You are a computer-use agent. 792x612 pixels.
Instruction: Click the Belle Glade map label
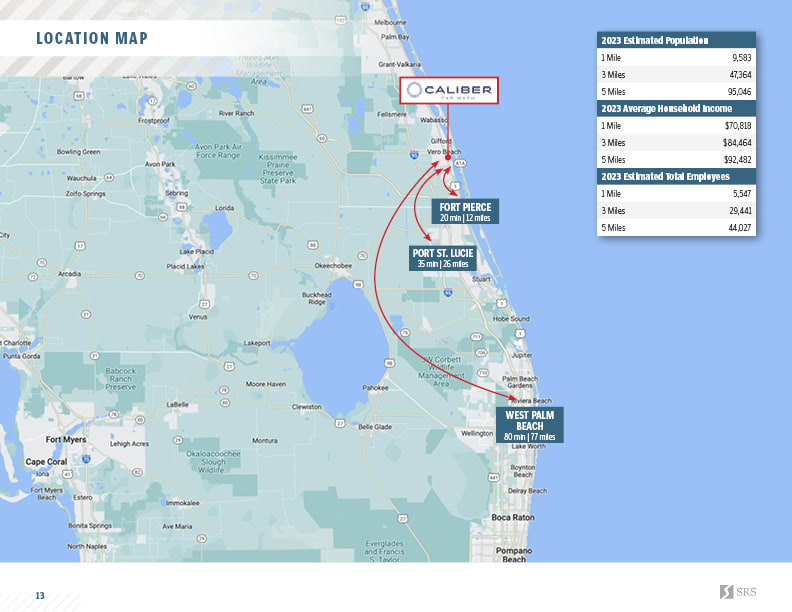(375, 427)
